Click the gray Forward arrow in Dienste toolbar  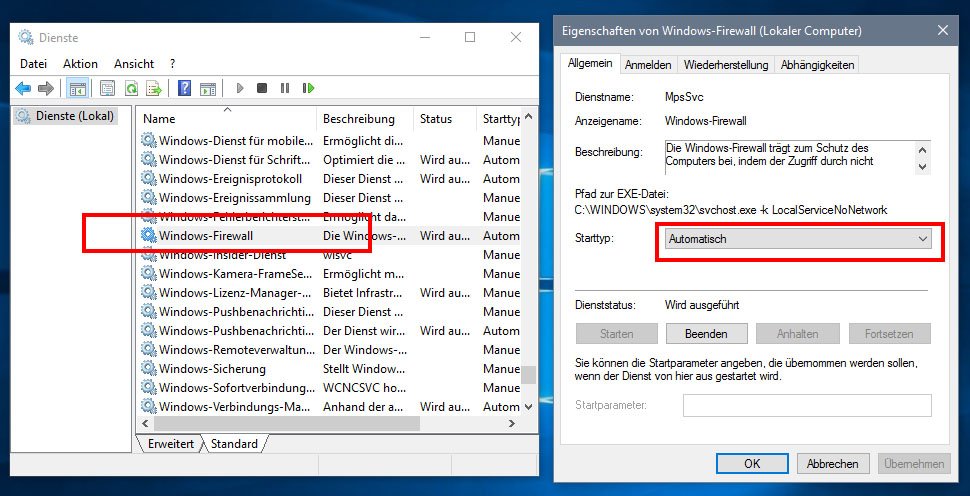click(x=46, y=88)
